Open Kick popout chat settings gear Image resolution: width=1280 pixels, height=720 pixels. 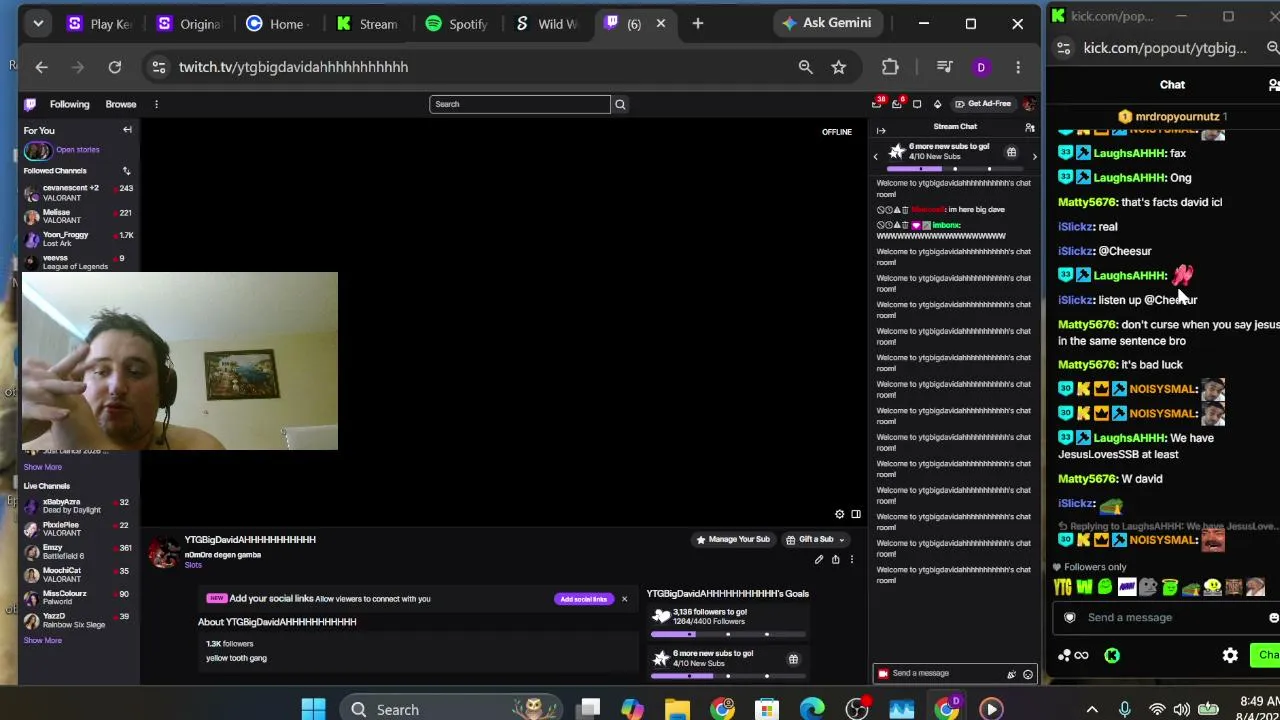pyautogui.click(x=1230, y=656)
